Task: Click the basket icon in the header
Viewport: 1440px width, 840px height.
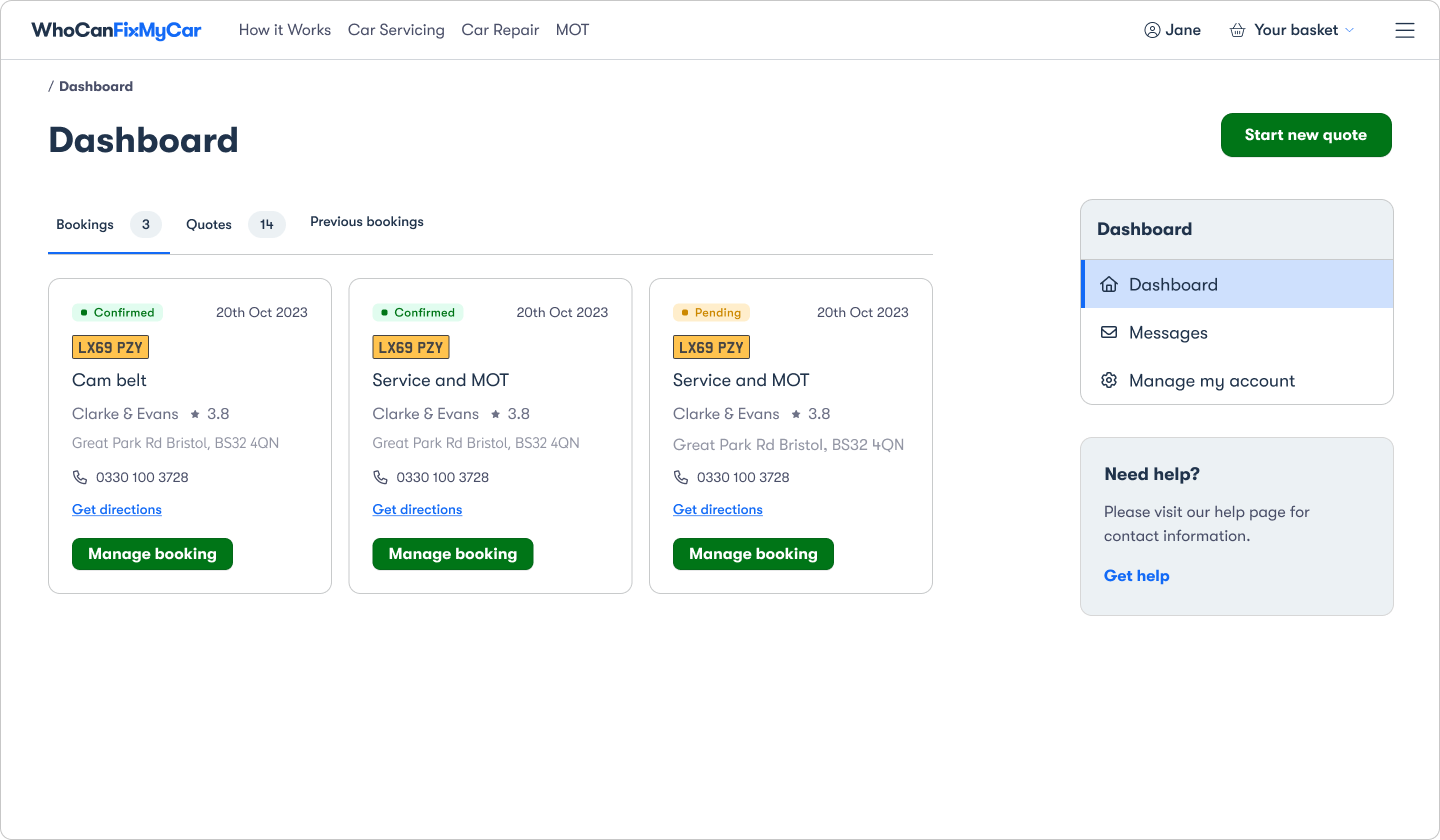Action: pyautogui.click(x=1236, y=30)
